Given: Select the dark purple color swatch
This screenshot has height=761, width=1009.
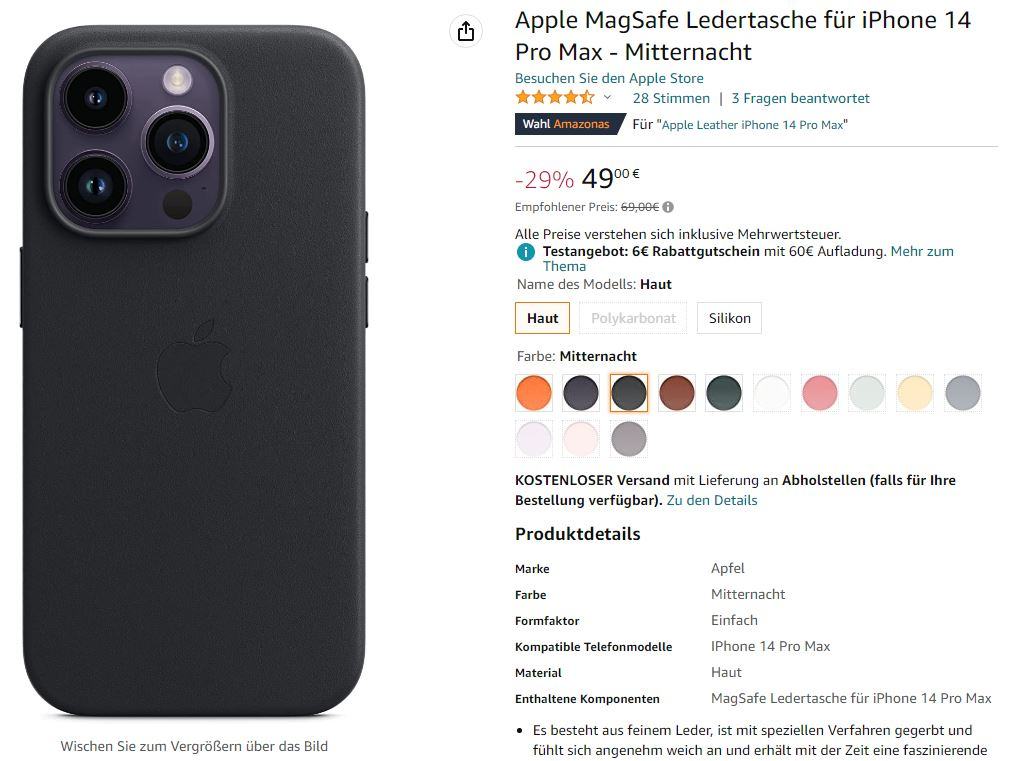Looking at the screenshot, I should pyautogui.click(x=581, y=392).
